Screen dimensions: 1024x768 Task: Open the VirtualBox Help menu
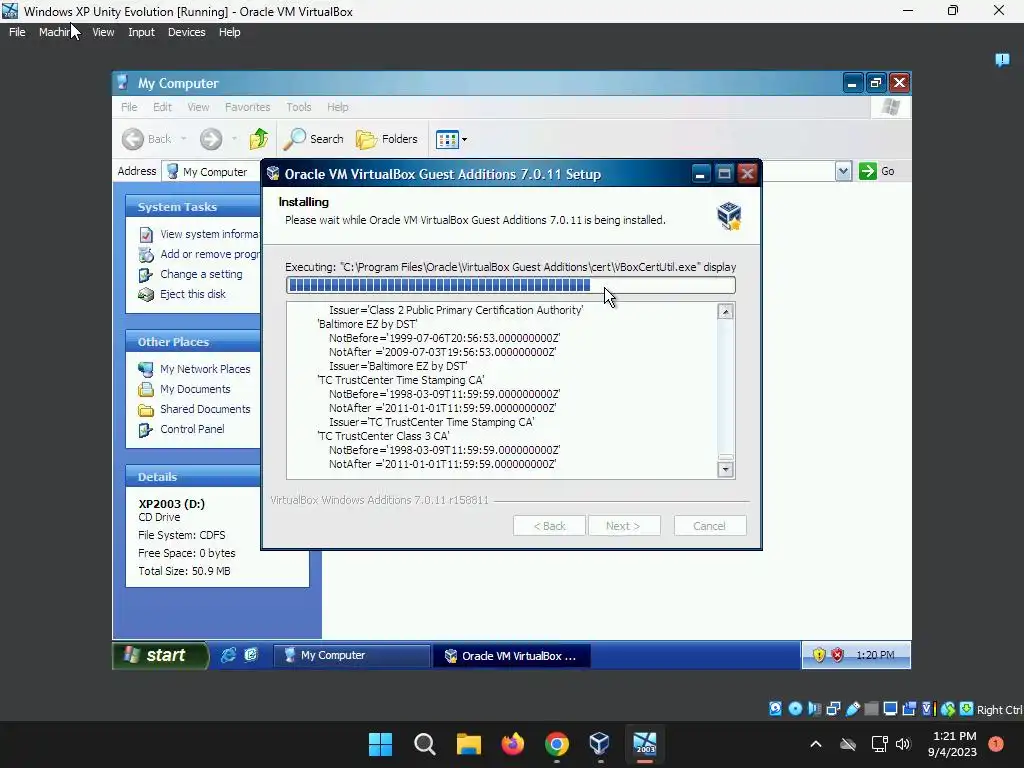tap(229, 32)
